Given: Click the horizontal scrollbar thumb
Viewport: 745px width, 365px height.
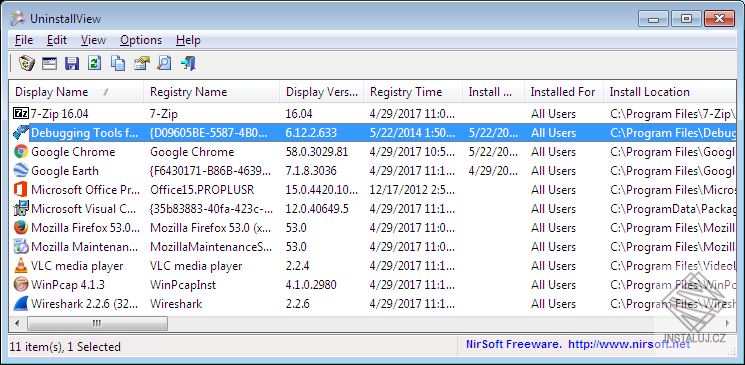Looking at the screenshot, I should pyautogui.click(x=97, y=324).
